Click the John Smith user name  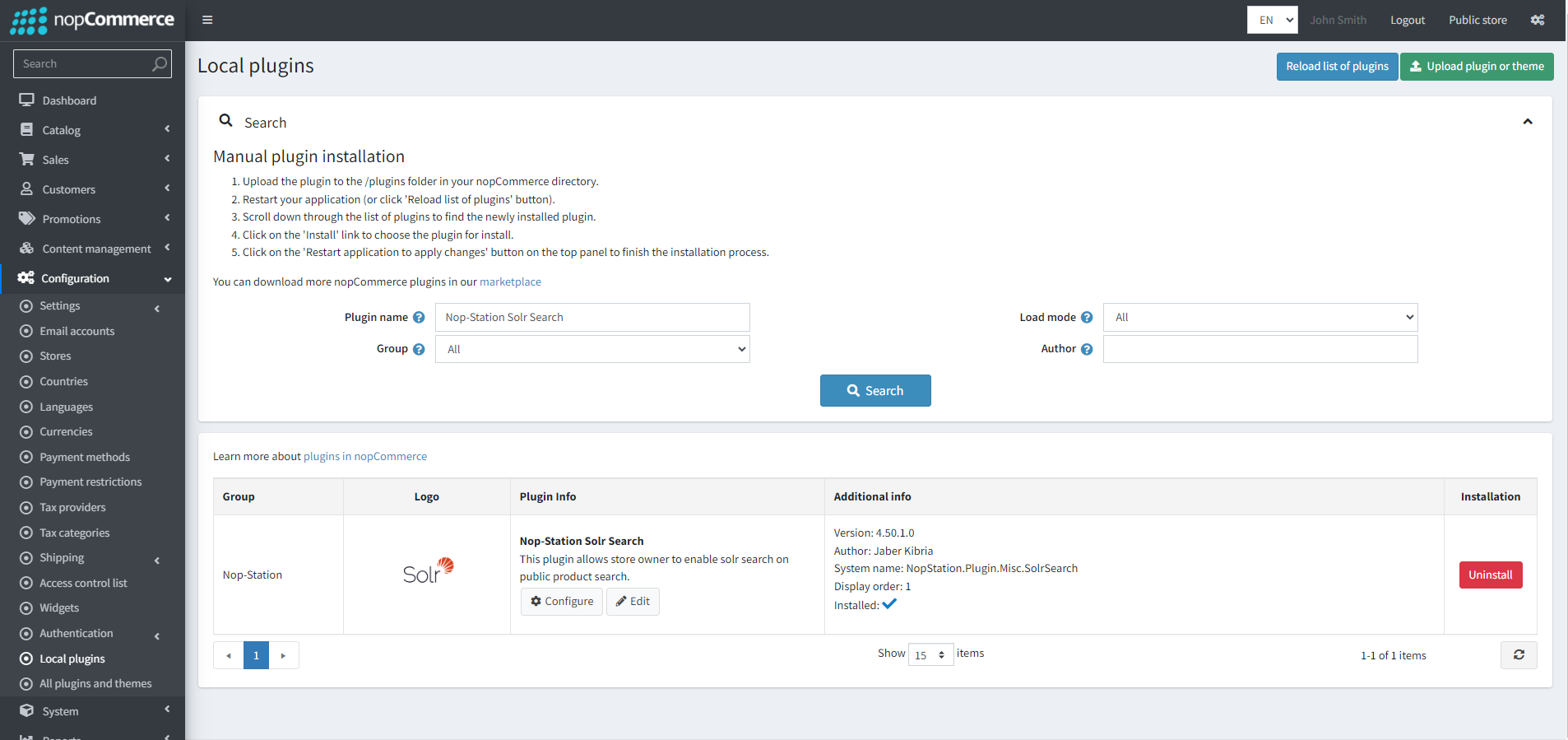[1338, 20]
